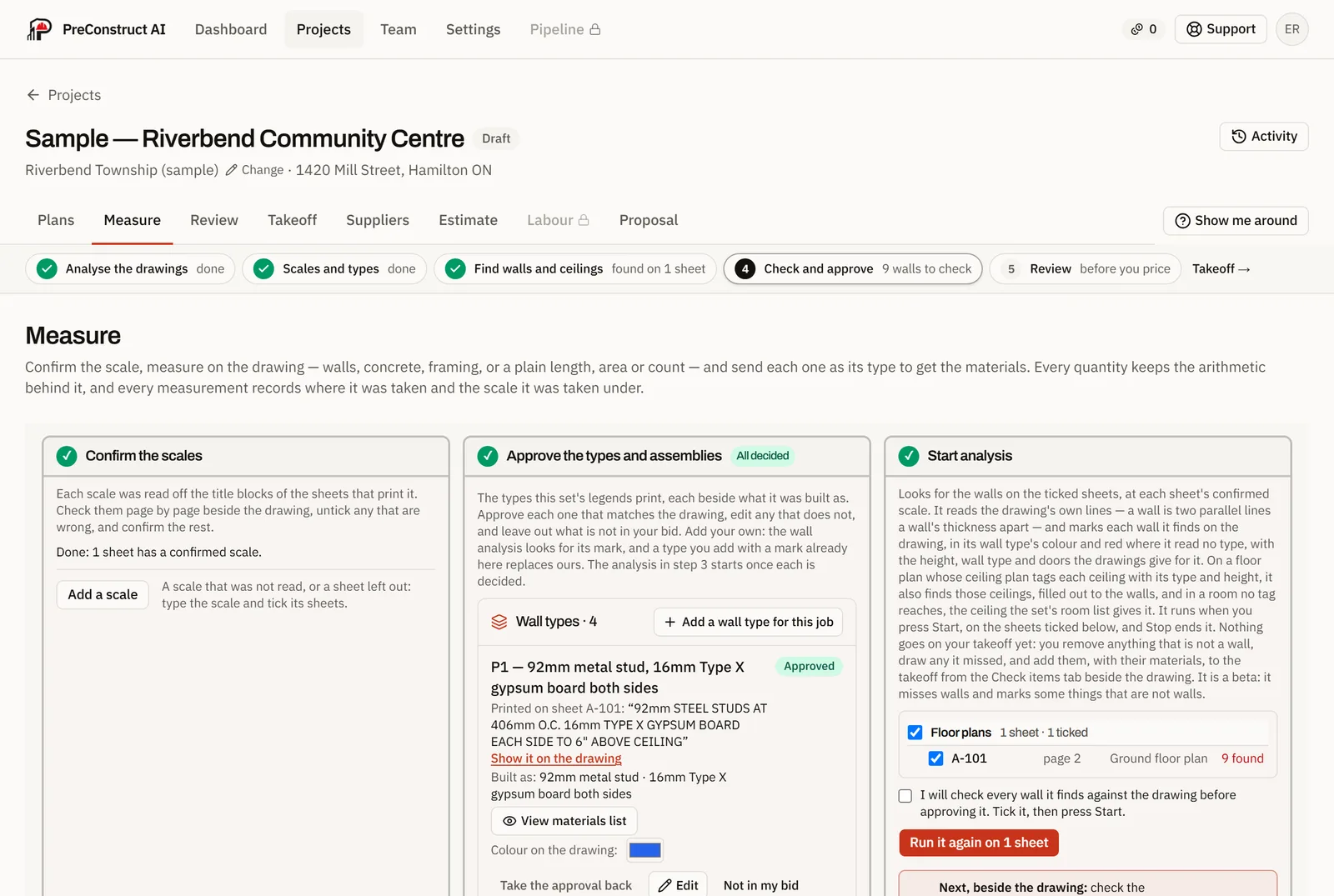Viewport: 1334px width, 896px height.
Task: Open the link counter showing 0
Action: pyautogui.click(x=1144, y=29)
